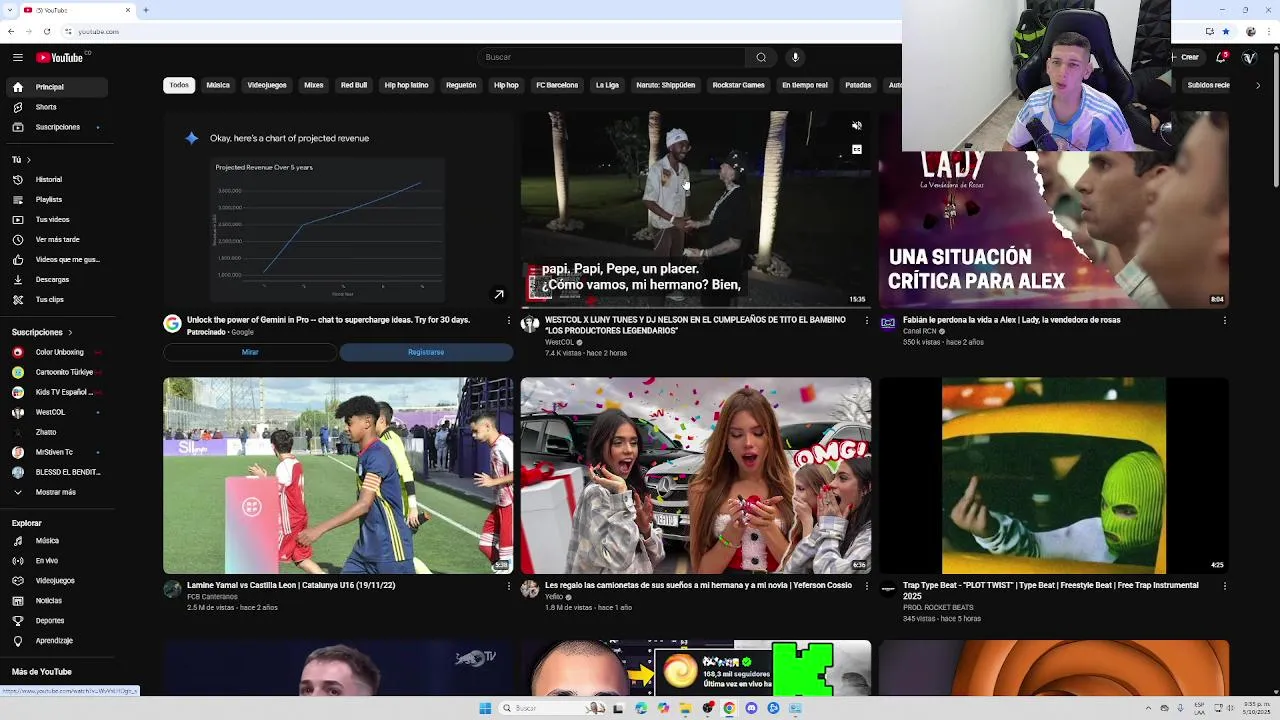This screenshot has width=1280, height=720.
Task: Reload the page with the refresh button
Action: click(x=47, y=32)
